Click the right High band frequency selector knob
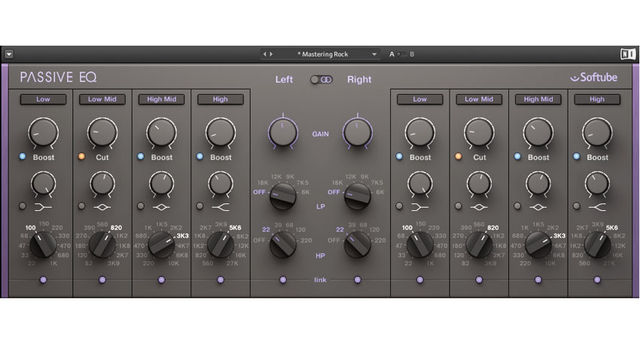This screenshot has width=640, height=360. (597, 244)
